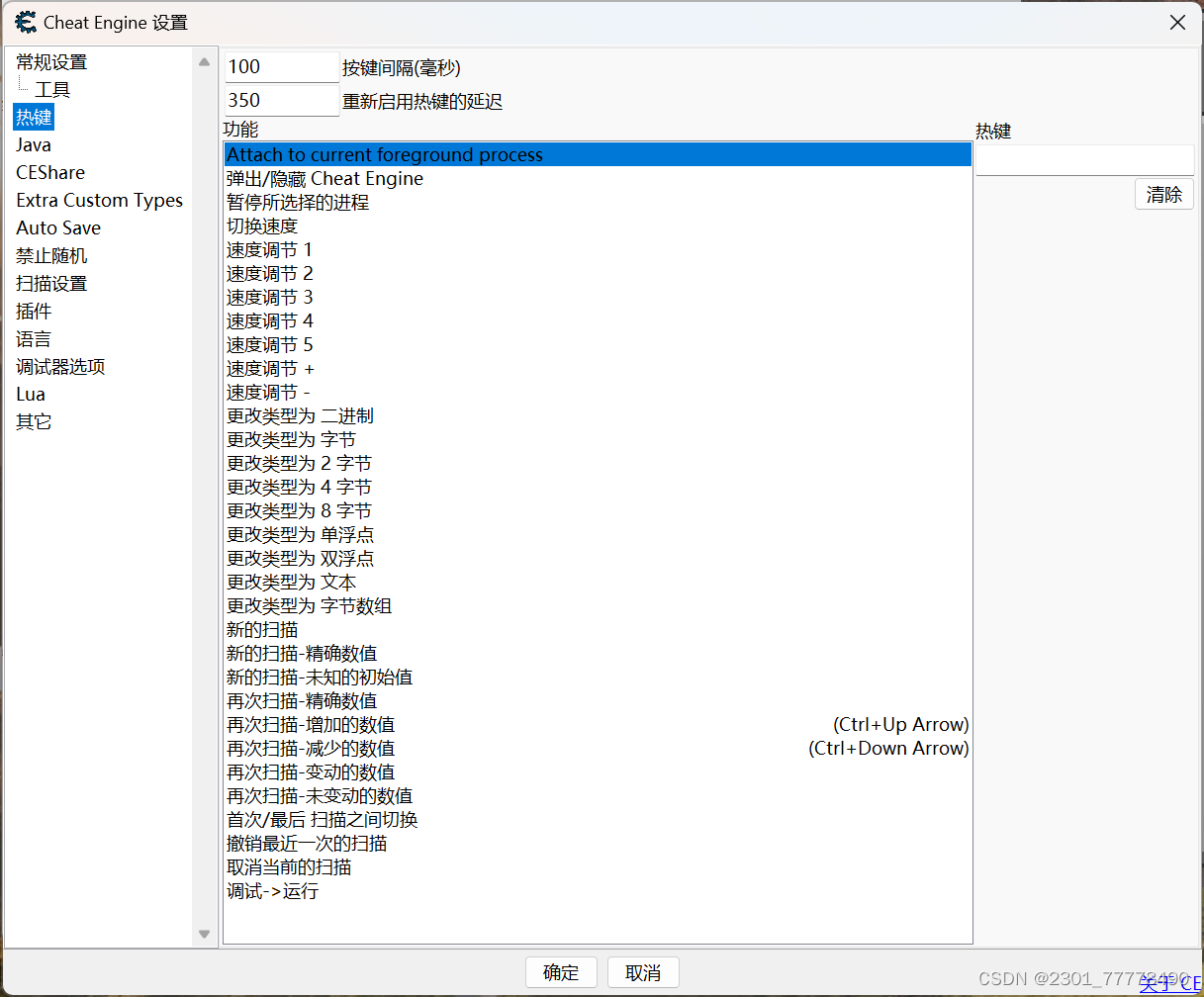The width and height of the screenshot is (1204, 997).
Task: Select 速度调节 3 in function list
Action: 598,298
